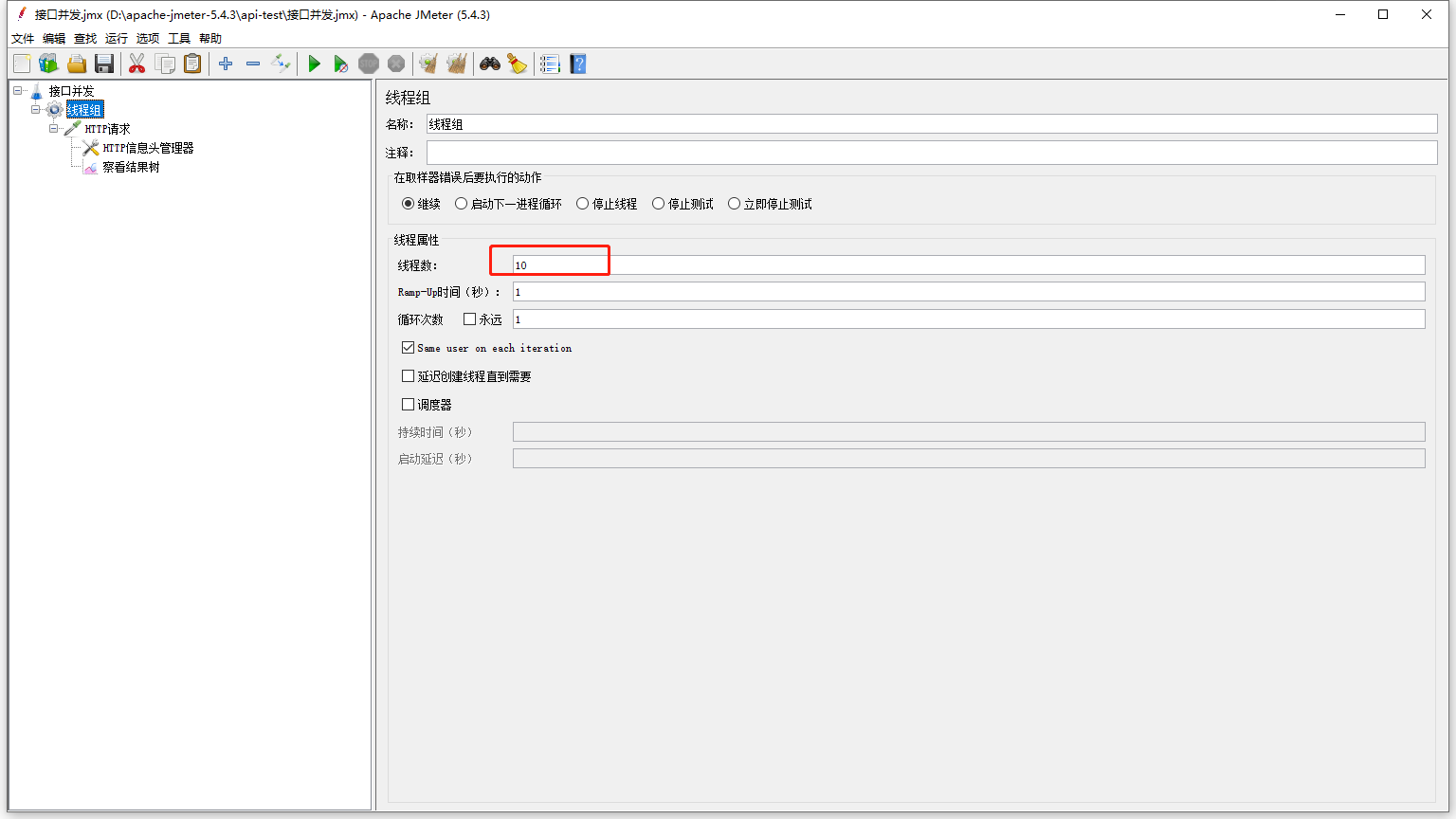Enable the 永远 loop forever checkbox
1456x819 pixels.
point(469,319)
